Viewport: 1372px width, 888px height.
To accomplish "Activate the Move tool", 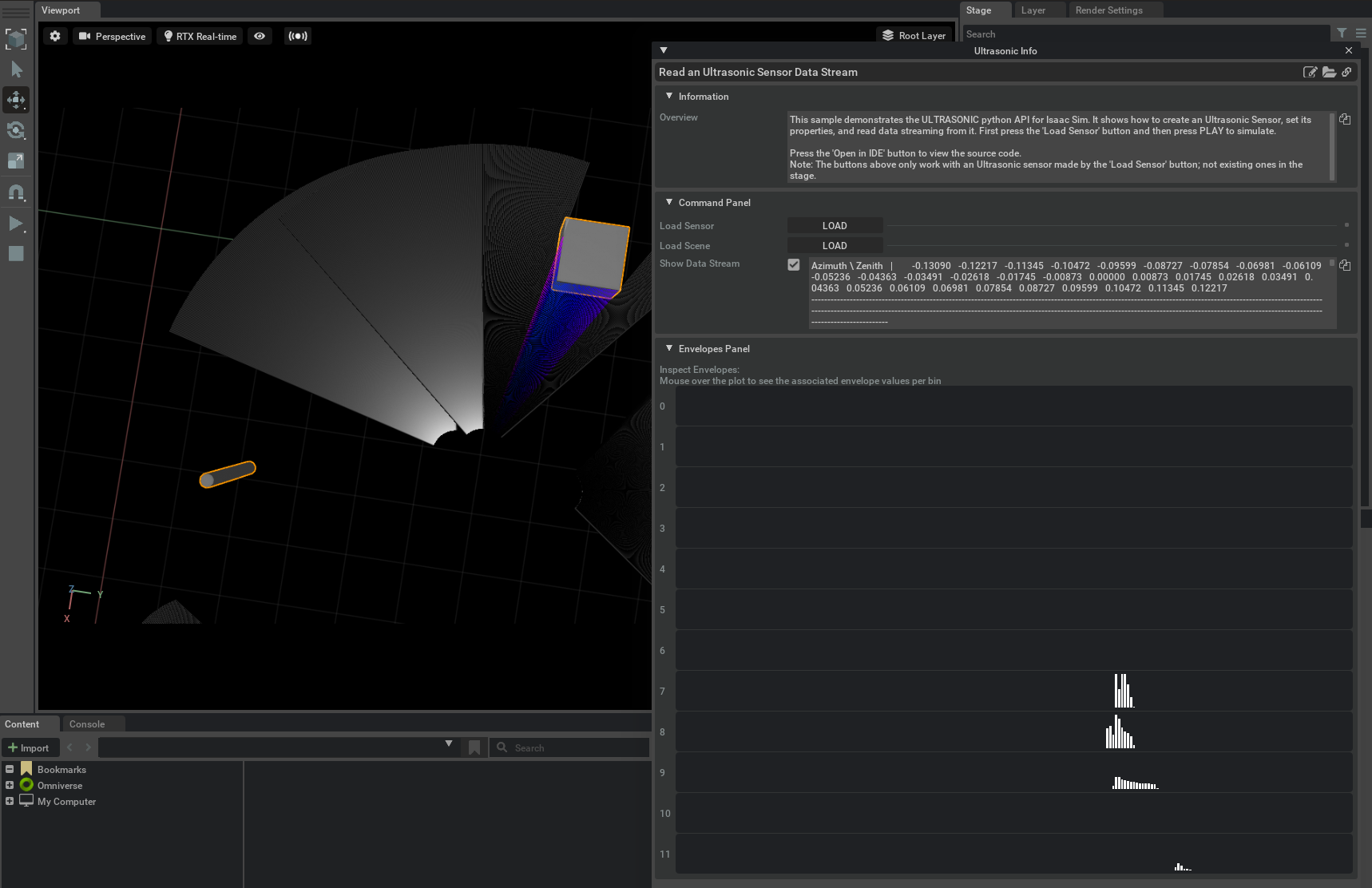I will (16, 100).
